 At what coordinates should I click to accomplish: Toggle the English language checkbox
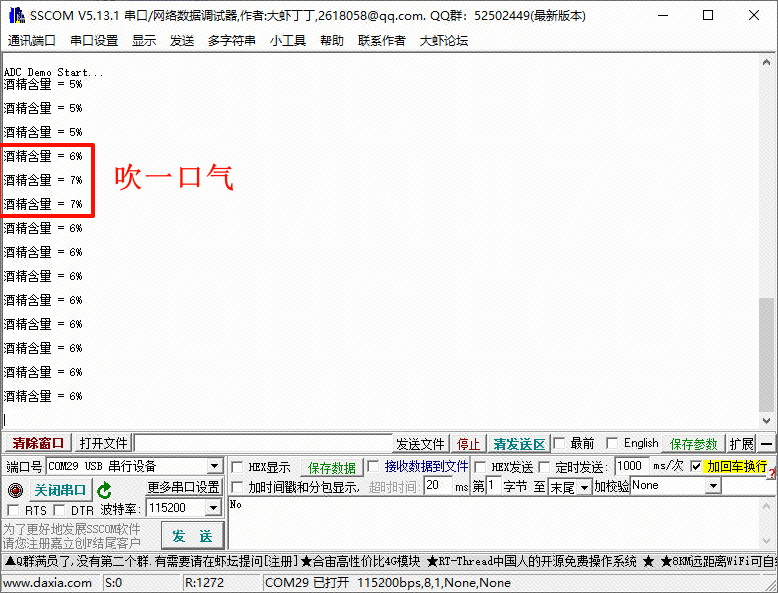(x=612, y=443)
